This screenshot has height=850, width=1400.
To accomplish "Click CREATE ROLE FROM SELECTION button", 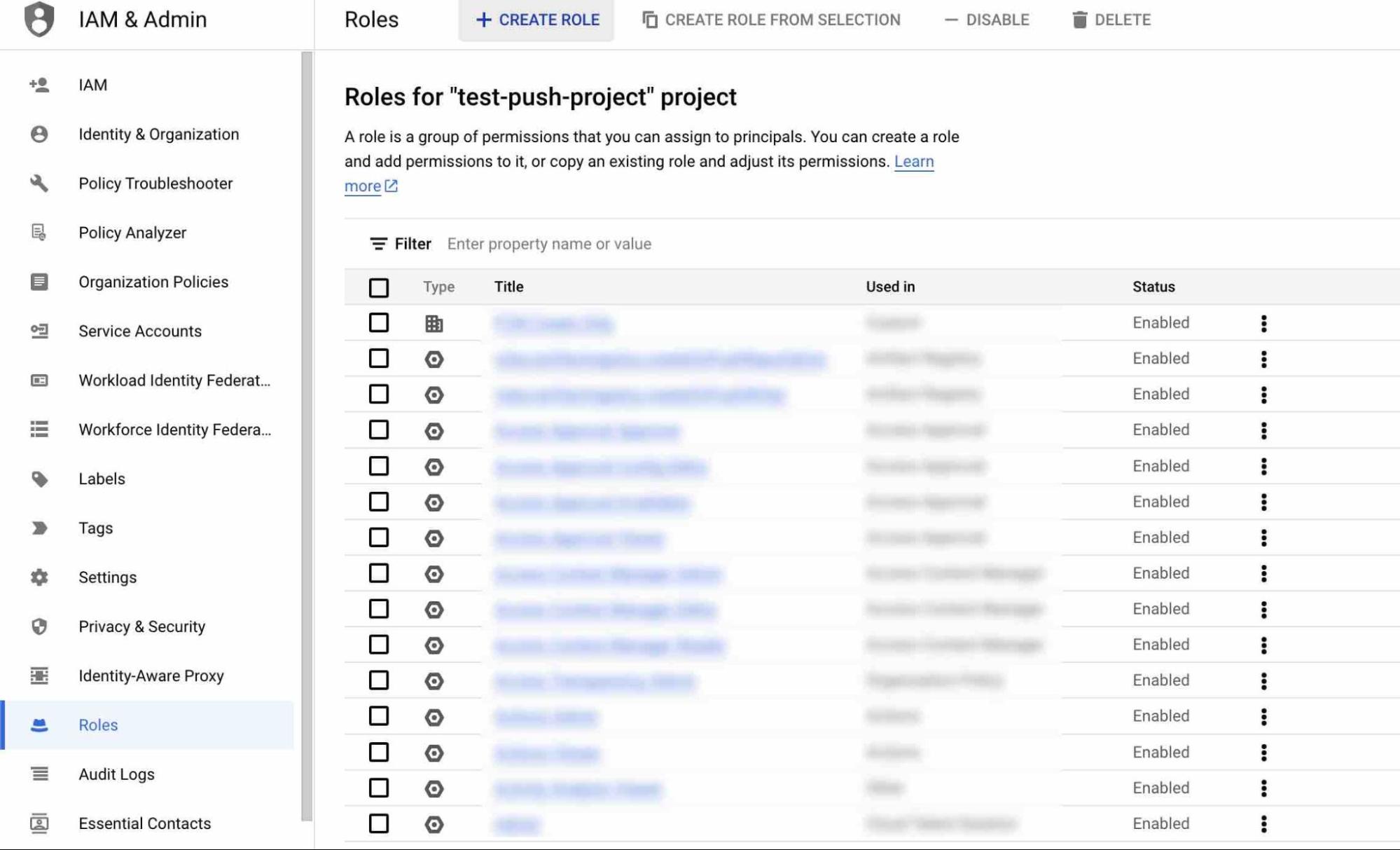I will coord(770,19).
